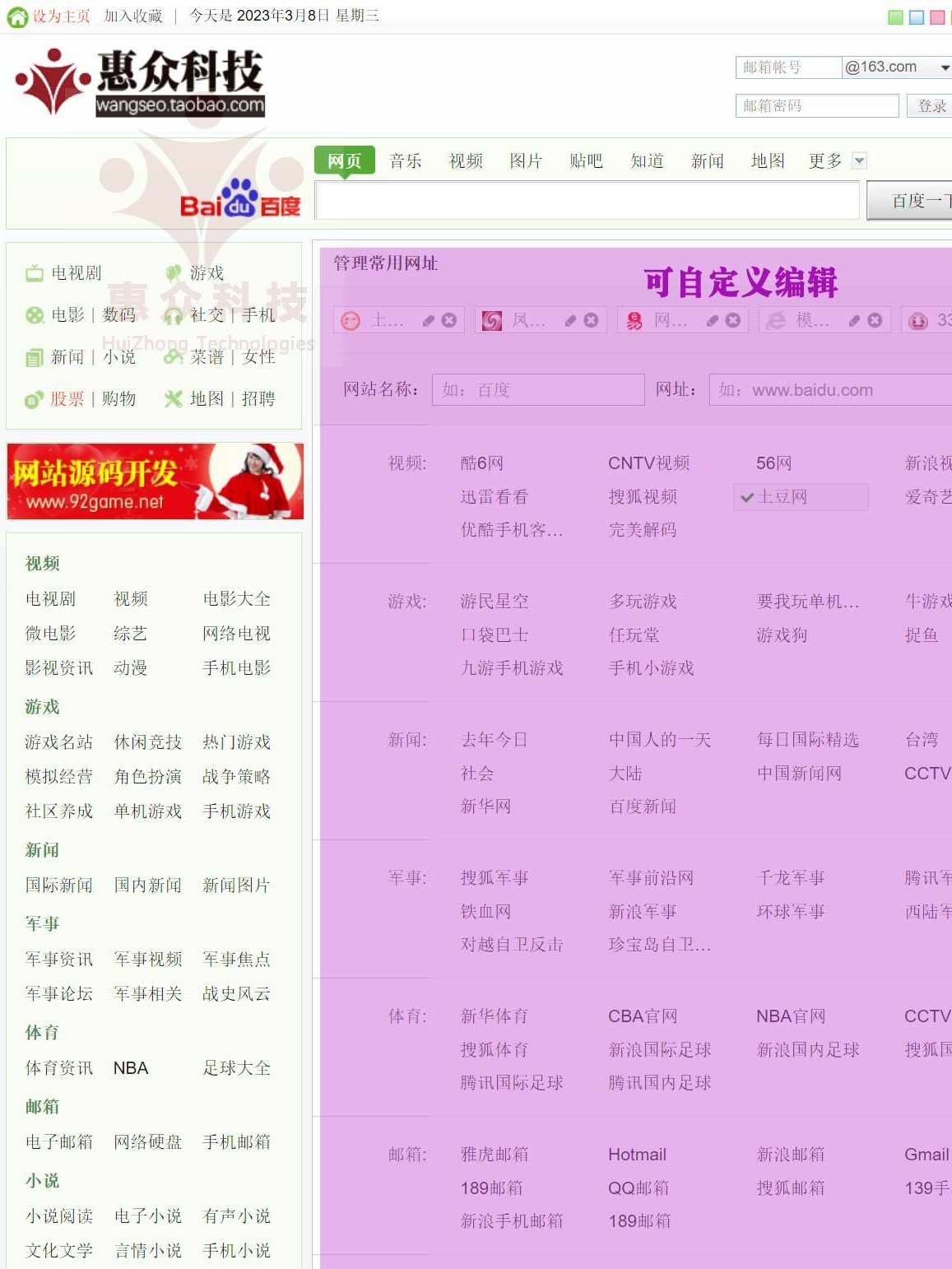Switch to the 地图 search tab
This screenshot has width=952, height=1269.
coord(768,160)
